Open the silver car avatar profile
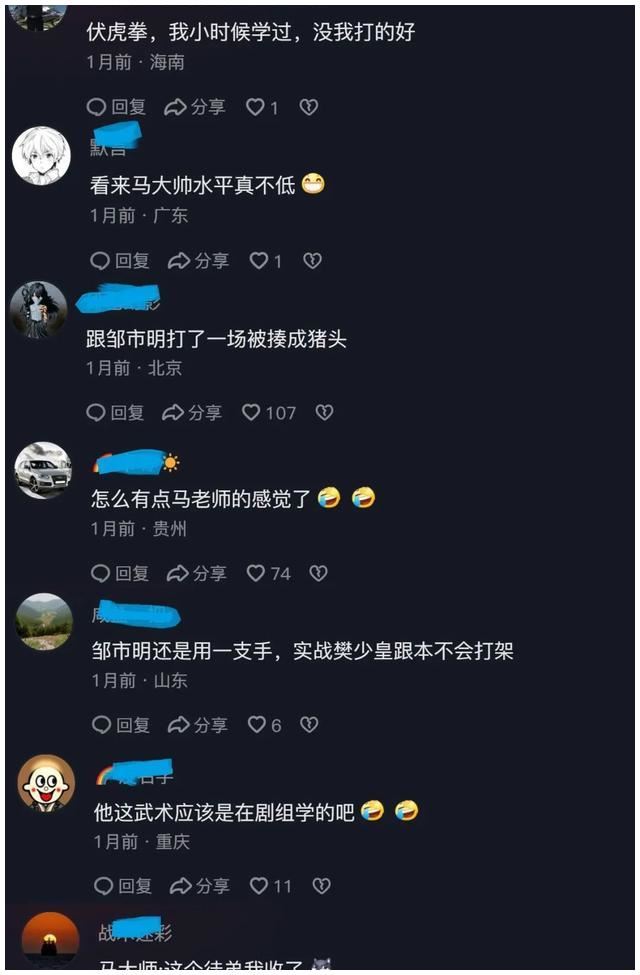 coord(43,471)
